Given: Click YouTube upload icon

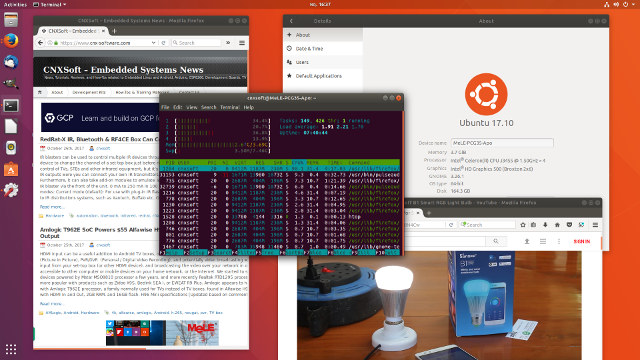Looking at the screenshot, I should tap(527, 241).
